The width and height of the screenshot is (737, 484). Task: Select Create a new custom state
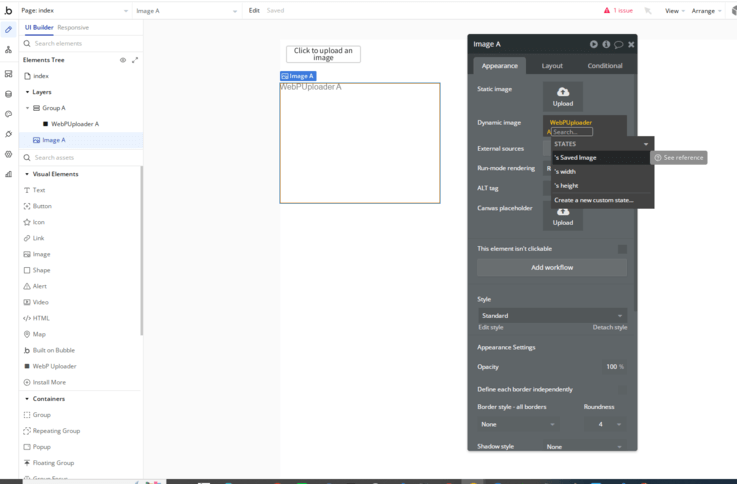tap(602, 200)
